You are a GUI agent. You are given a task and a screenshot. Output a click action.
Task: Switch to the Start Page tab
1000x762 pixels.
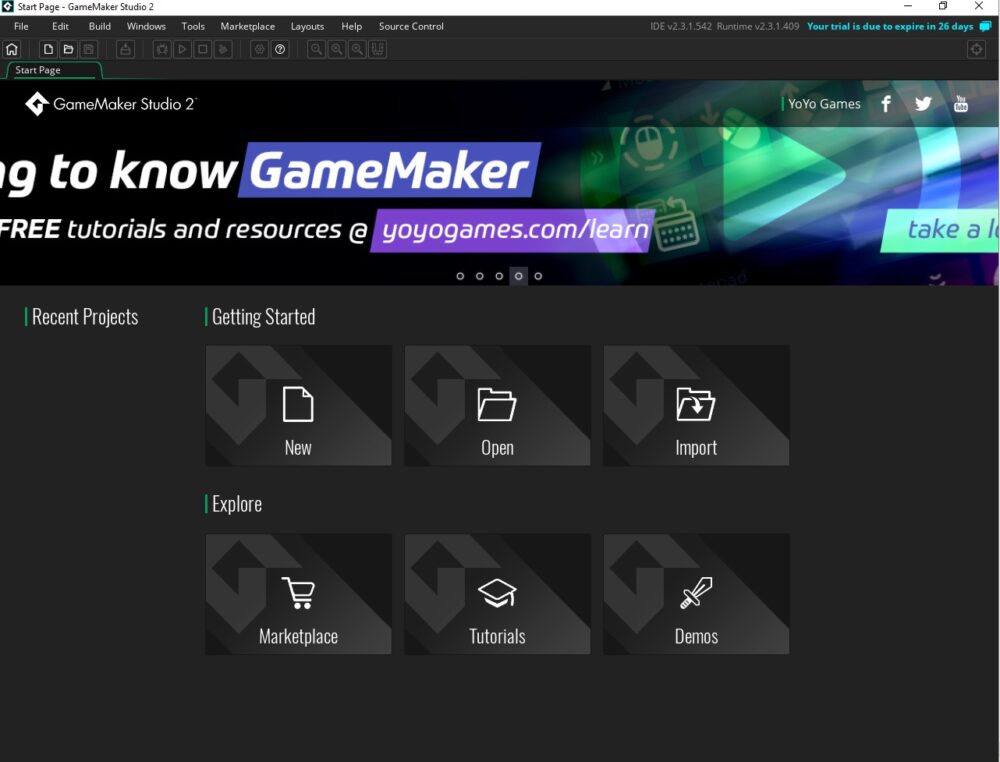(38, 70)
